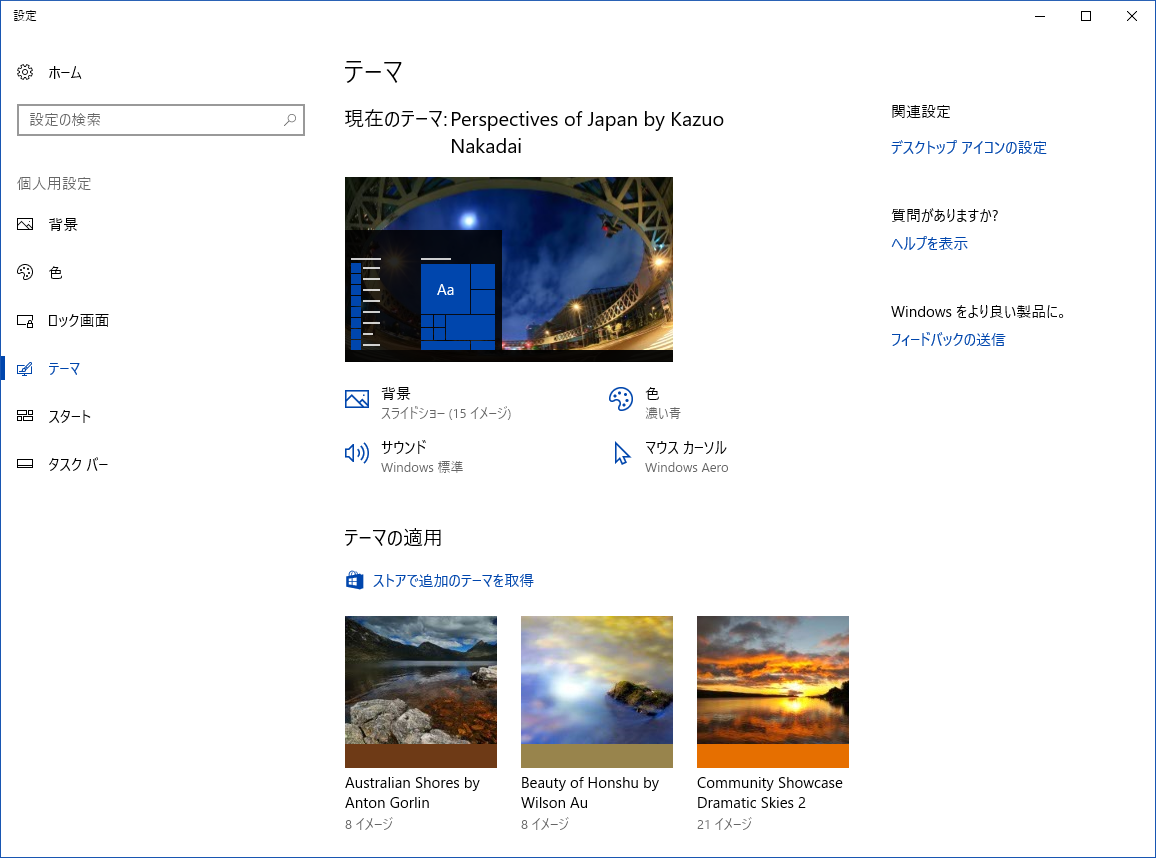Click the Home gear icon
This screenshot has width=1156, height=858.
25,72
